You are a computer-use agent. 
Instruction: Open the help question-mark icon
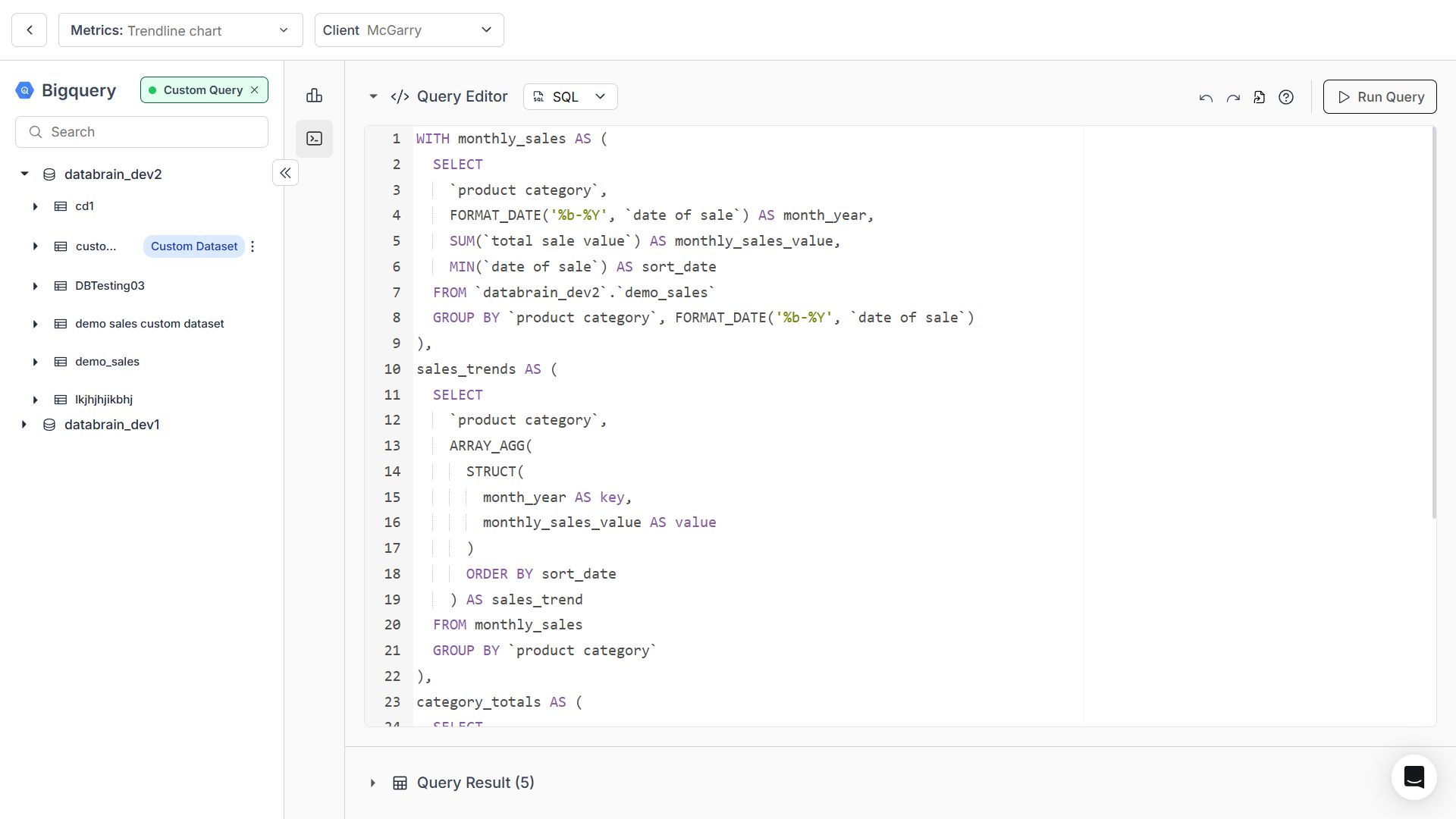pos(1286,97)
